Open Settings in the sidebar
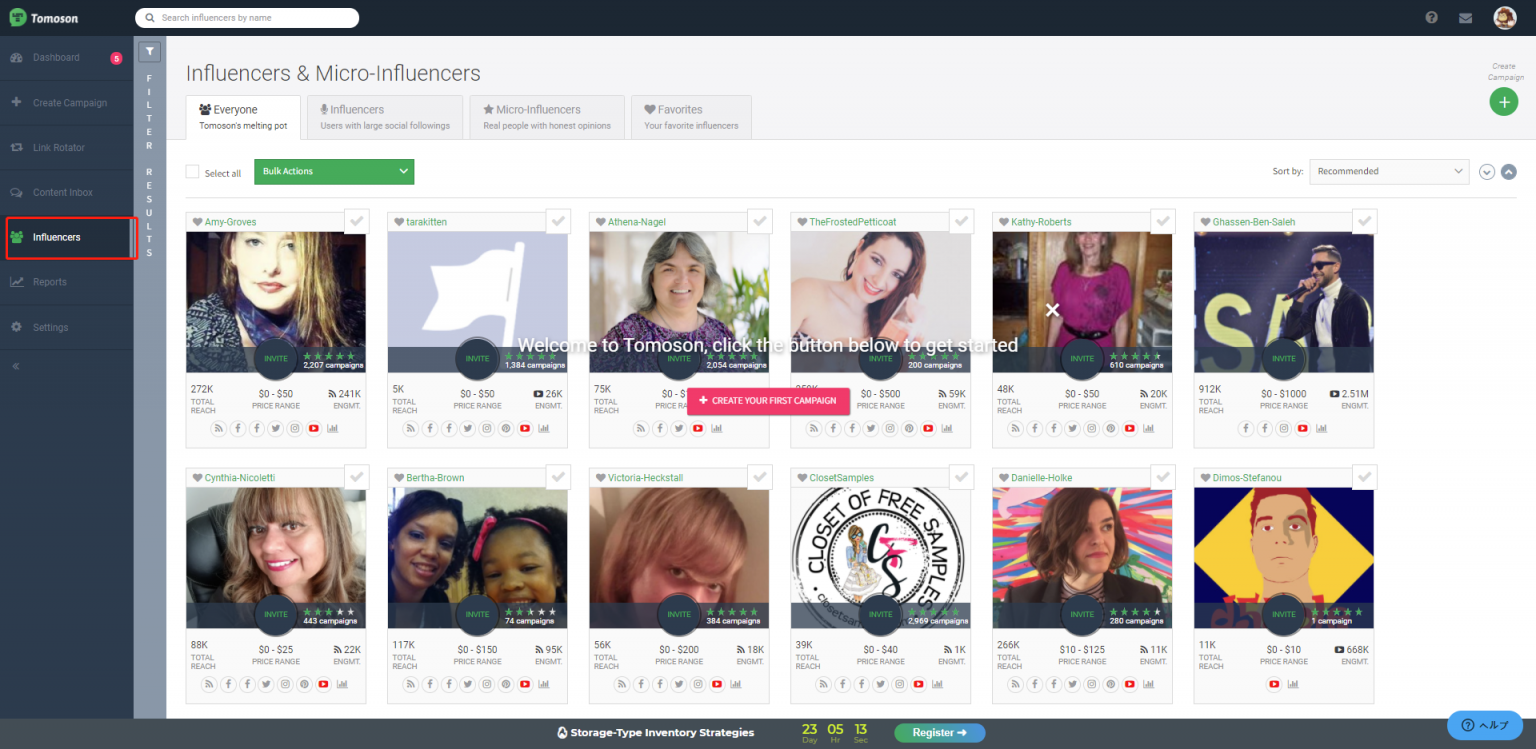This screenshot has height=749, width=1536. (x=66, y=327)
